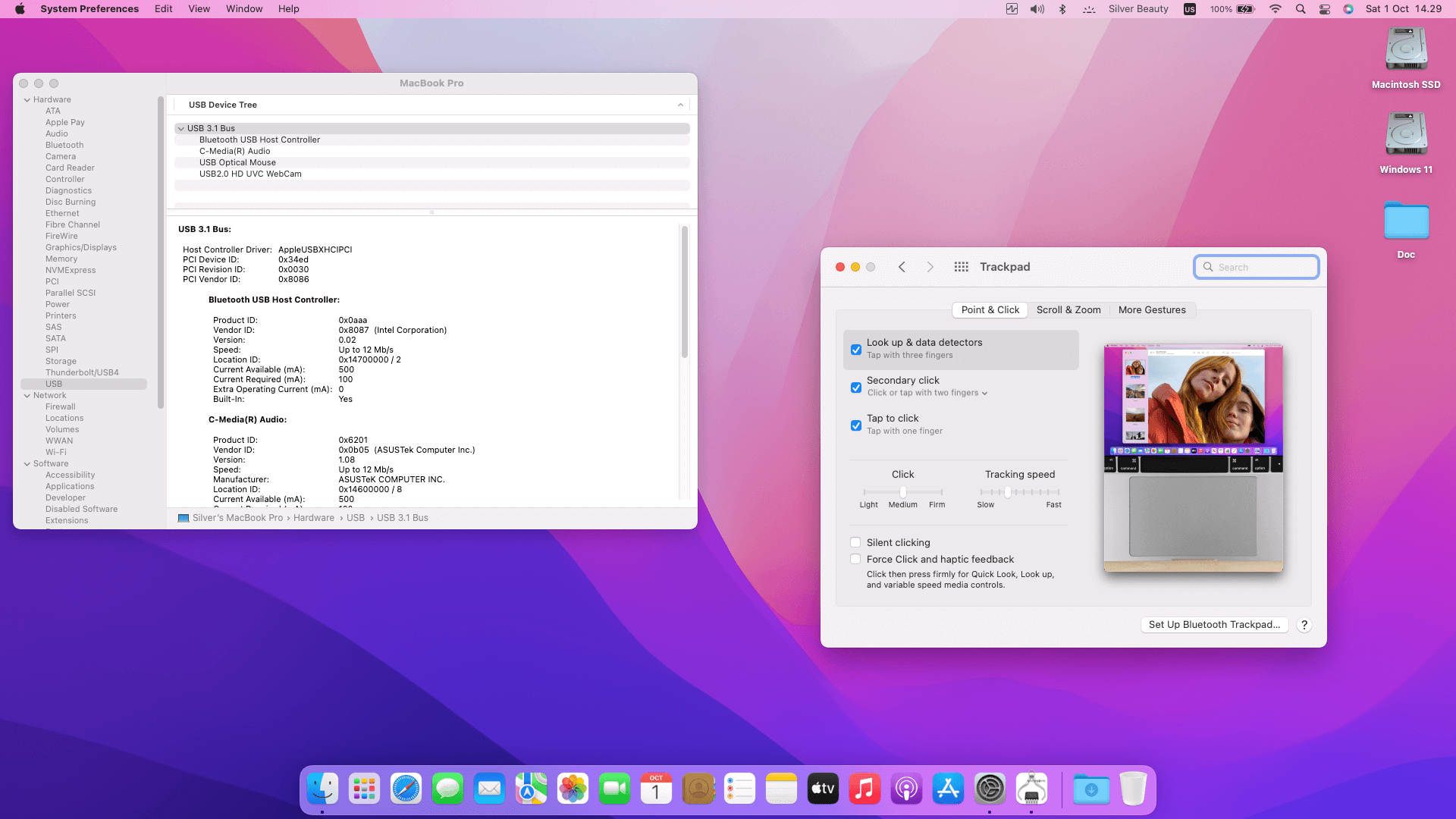Open Downloads folder in the Dock
The height and width of the screenshot is (819, 1456).
(1091, 789)
